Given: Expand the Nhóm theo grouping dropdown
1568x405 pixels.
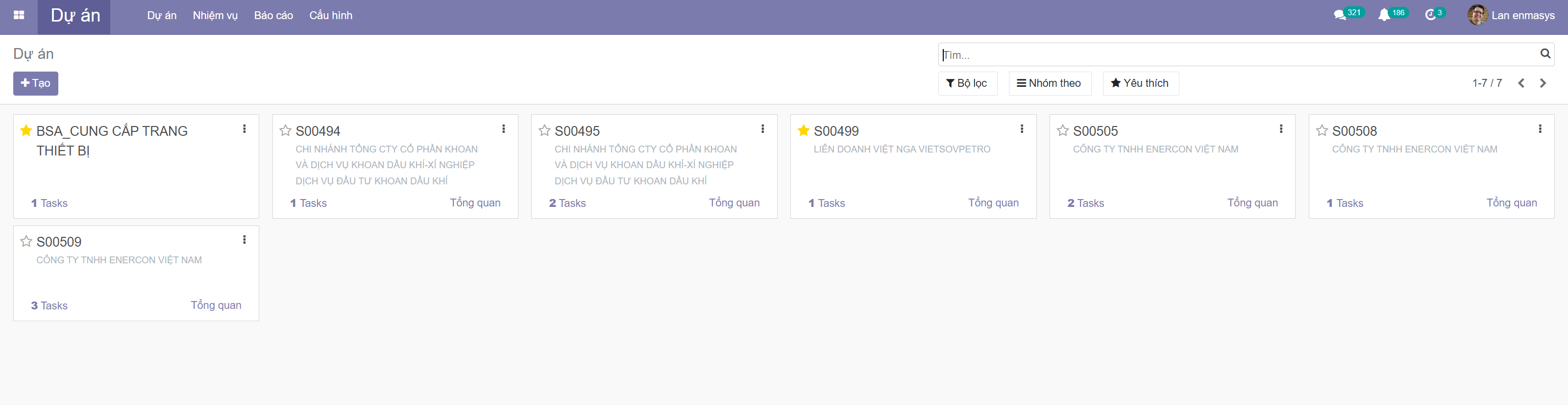Looking at the screenshot, I should coord(1050,83).
